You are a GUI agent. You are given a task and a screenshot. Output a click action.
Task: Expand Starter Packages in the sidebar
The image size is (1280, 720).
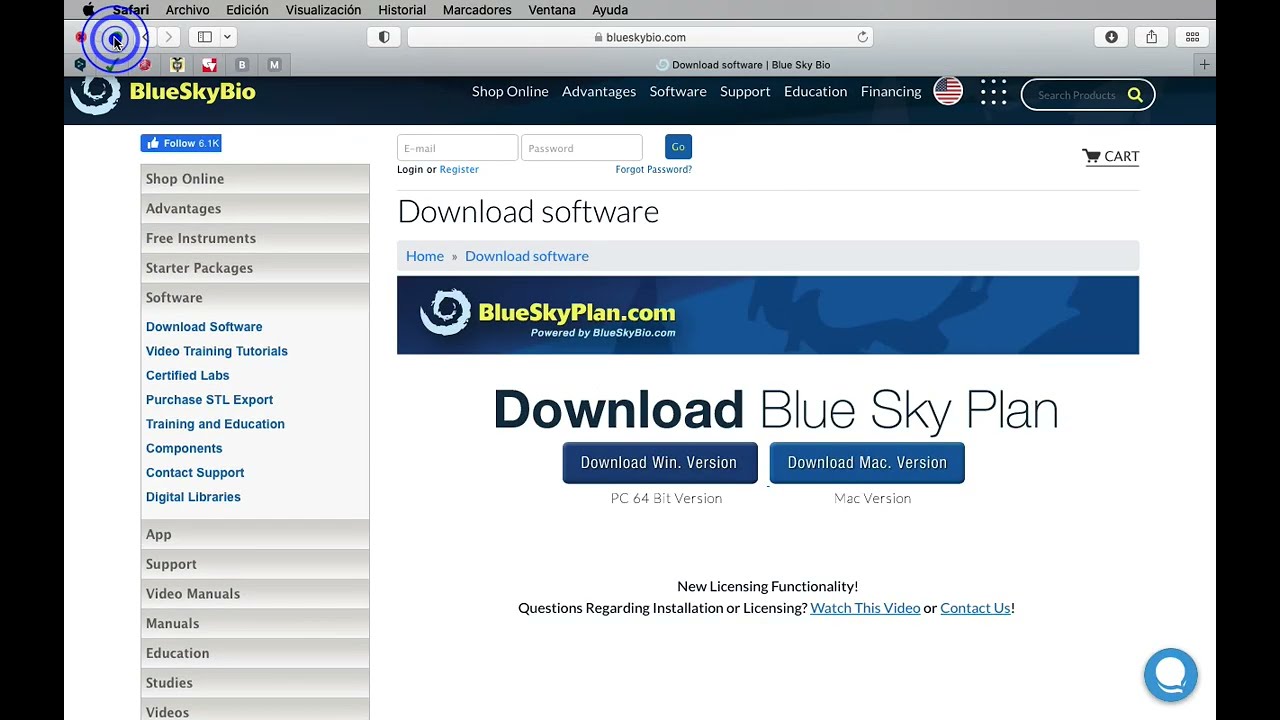click(255, 268)
